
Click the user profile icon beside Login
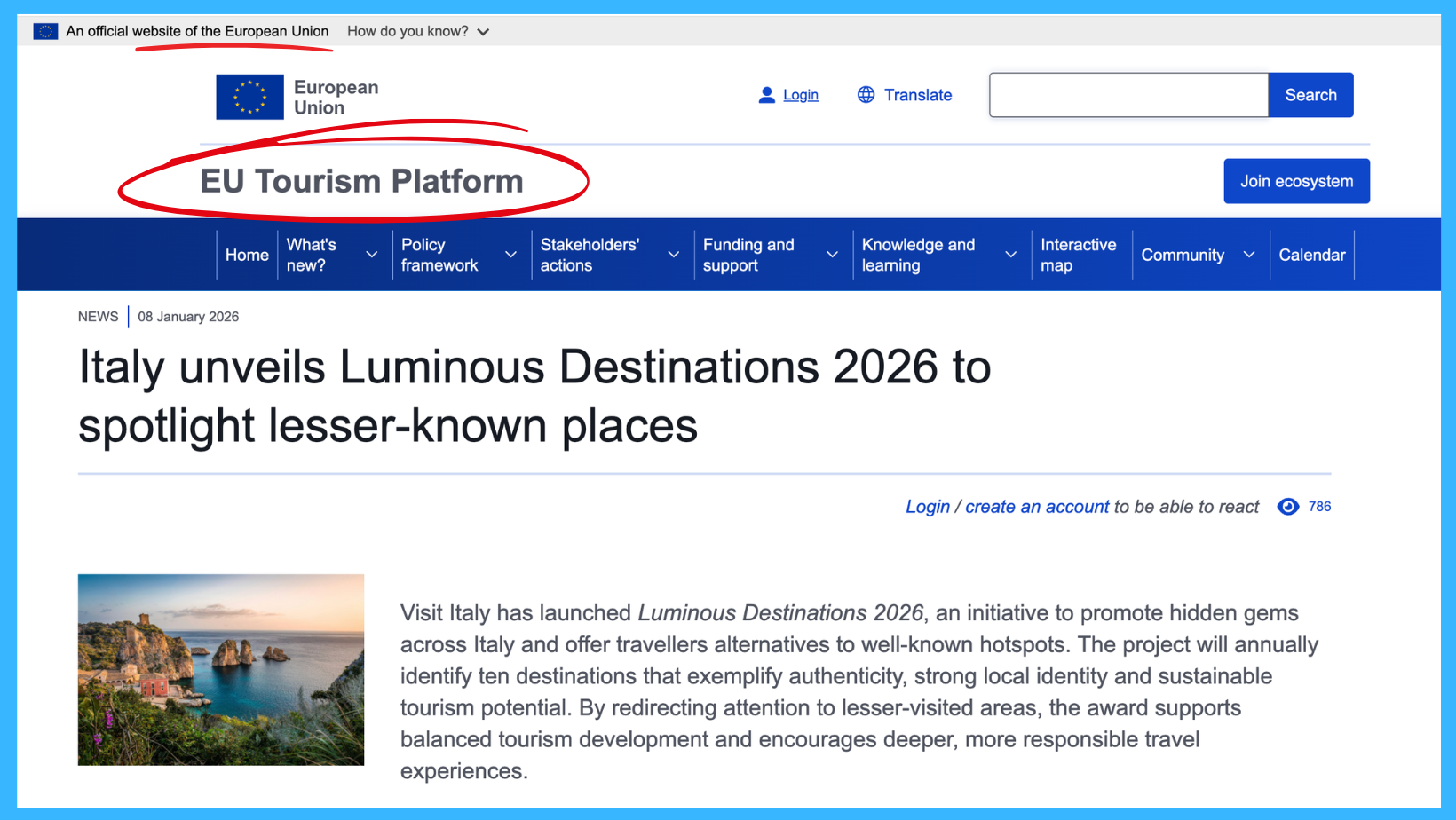[x=767, y=95]
